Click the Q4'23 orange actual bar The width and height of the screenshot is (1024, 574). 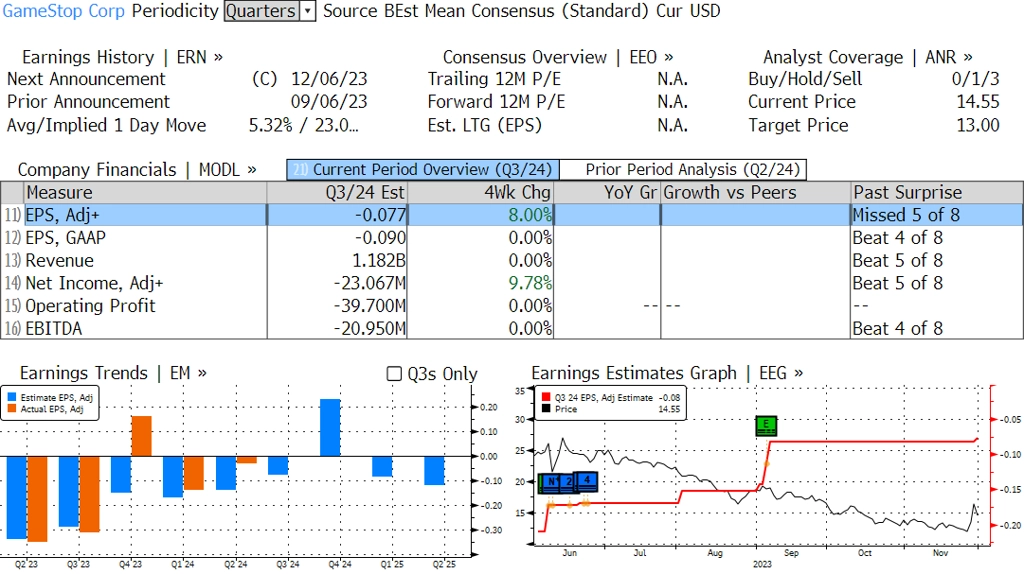[x=142, y=436]
